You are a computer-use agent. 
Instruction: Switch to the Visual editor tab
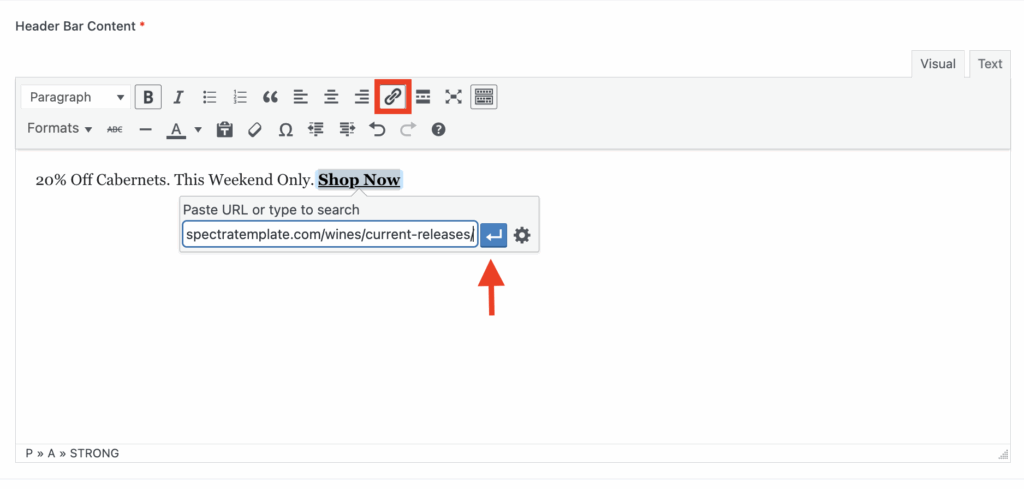click(x=937, y=64)
